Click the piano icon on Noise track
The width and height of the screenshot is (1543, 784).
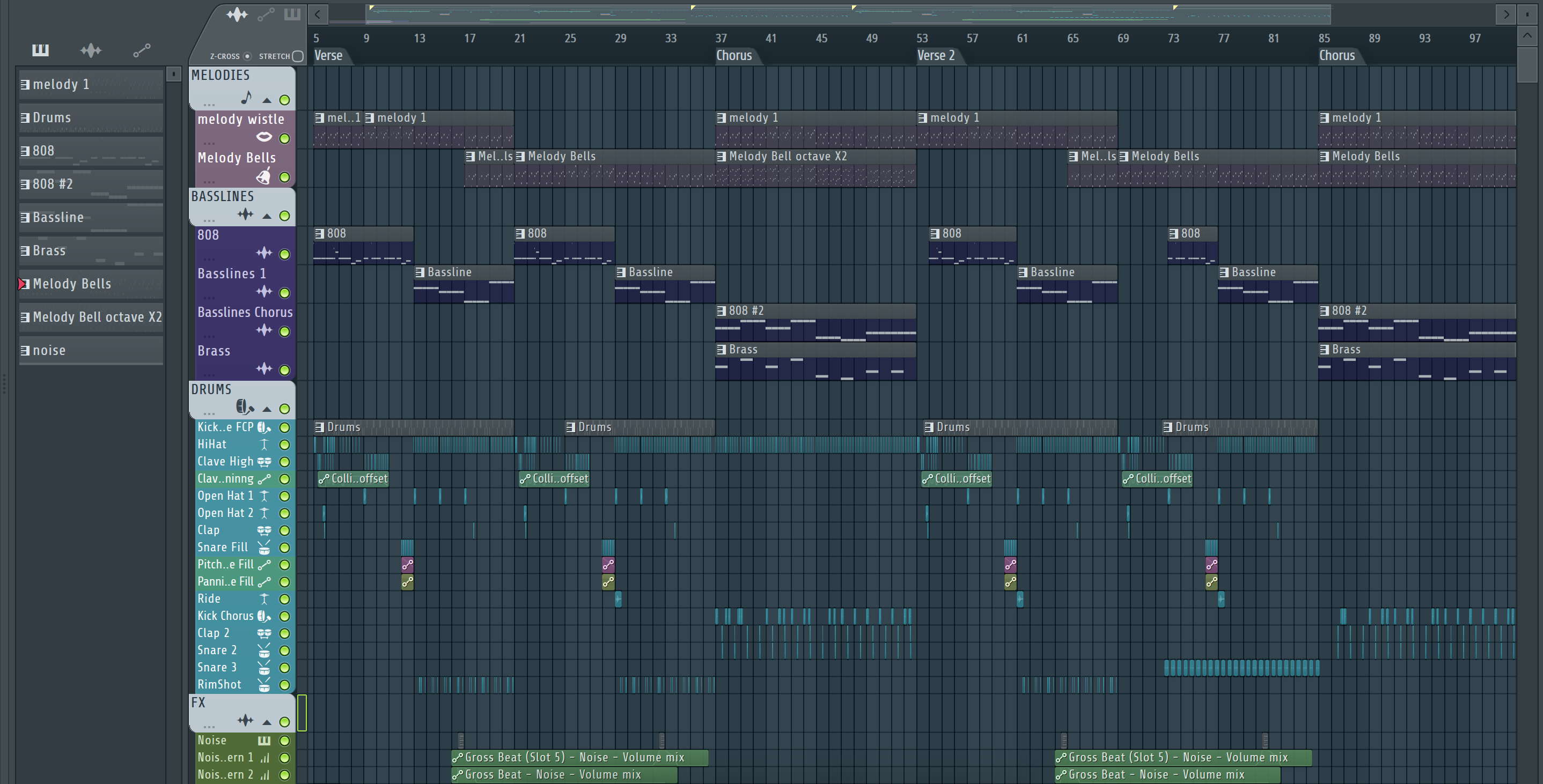(x=264, y=741)
